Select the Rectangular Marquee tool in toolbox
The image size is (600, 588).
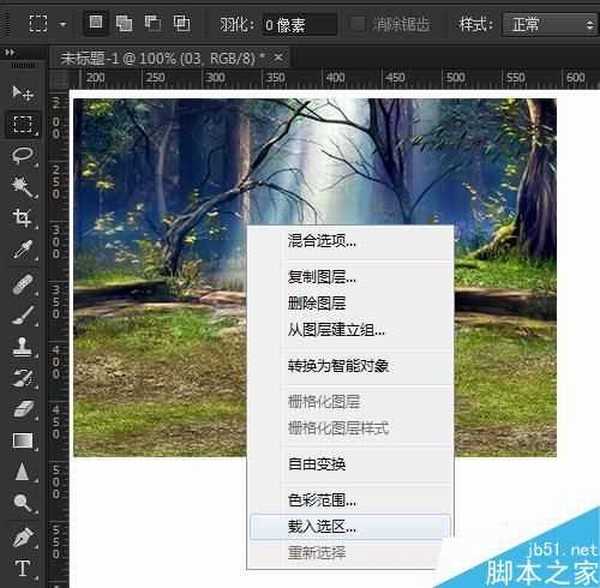click(23, 124)
